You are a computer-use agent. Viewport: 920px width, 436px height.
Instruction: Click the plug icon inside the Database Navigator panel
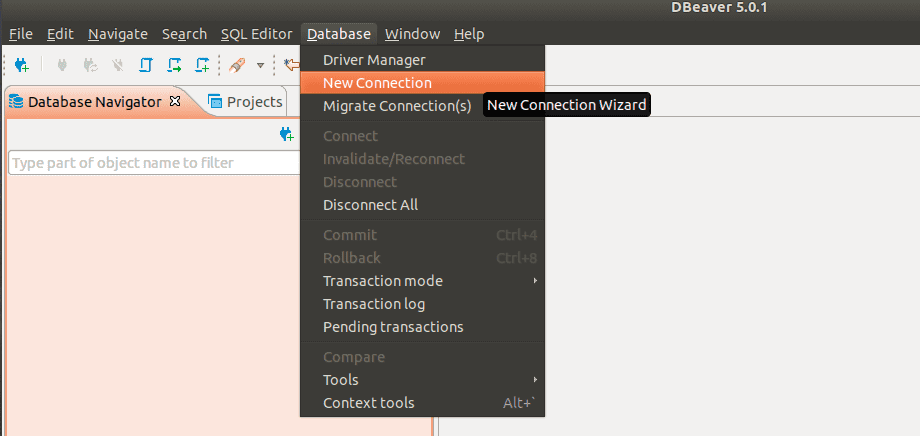pos(286,135)
